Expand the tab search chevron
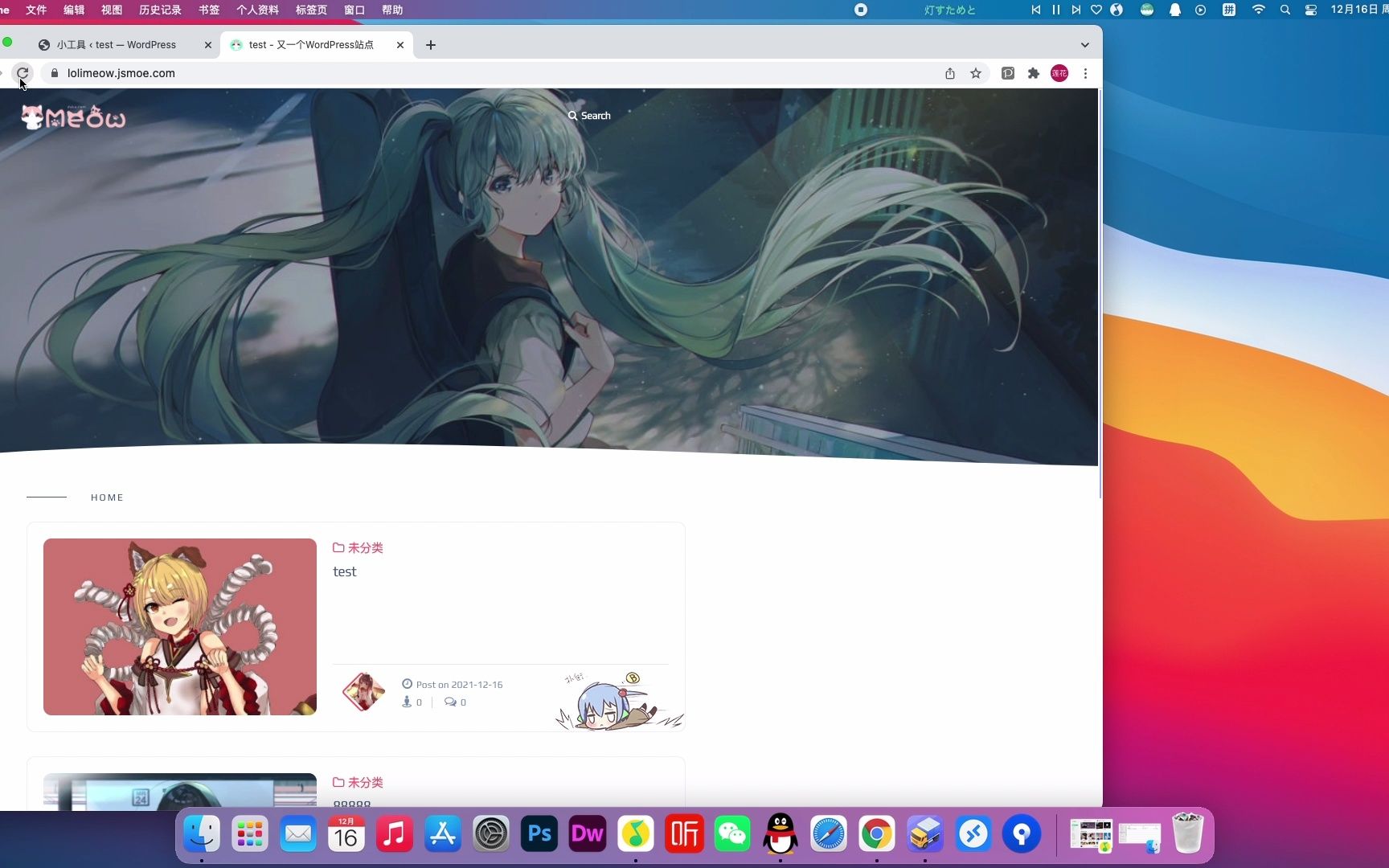 pyautogui.click(x=1085, y=45)
